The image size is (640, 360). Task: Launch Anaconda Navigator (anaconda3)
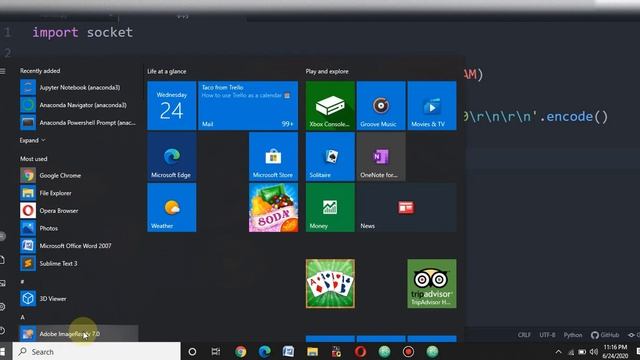coord(78,105)
